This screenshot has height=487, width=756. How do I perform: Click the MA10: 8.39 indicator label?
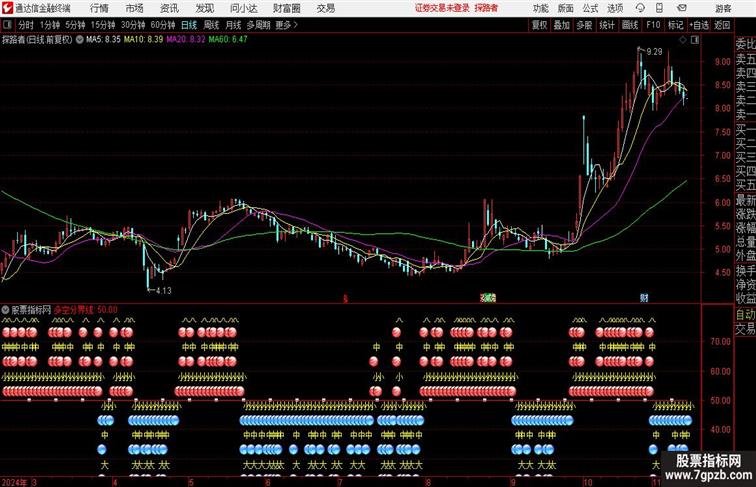tap(144, 40)
